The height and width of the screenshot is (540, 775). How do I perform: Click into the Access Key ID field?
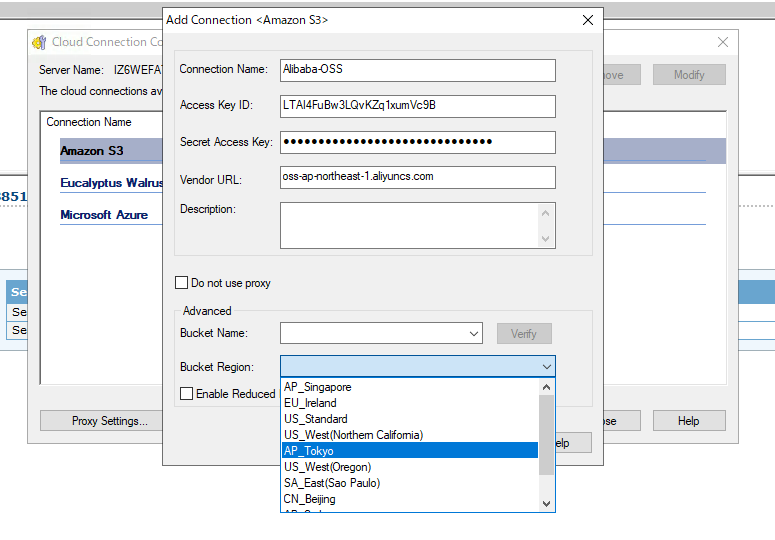pos(418,106)
